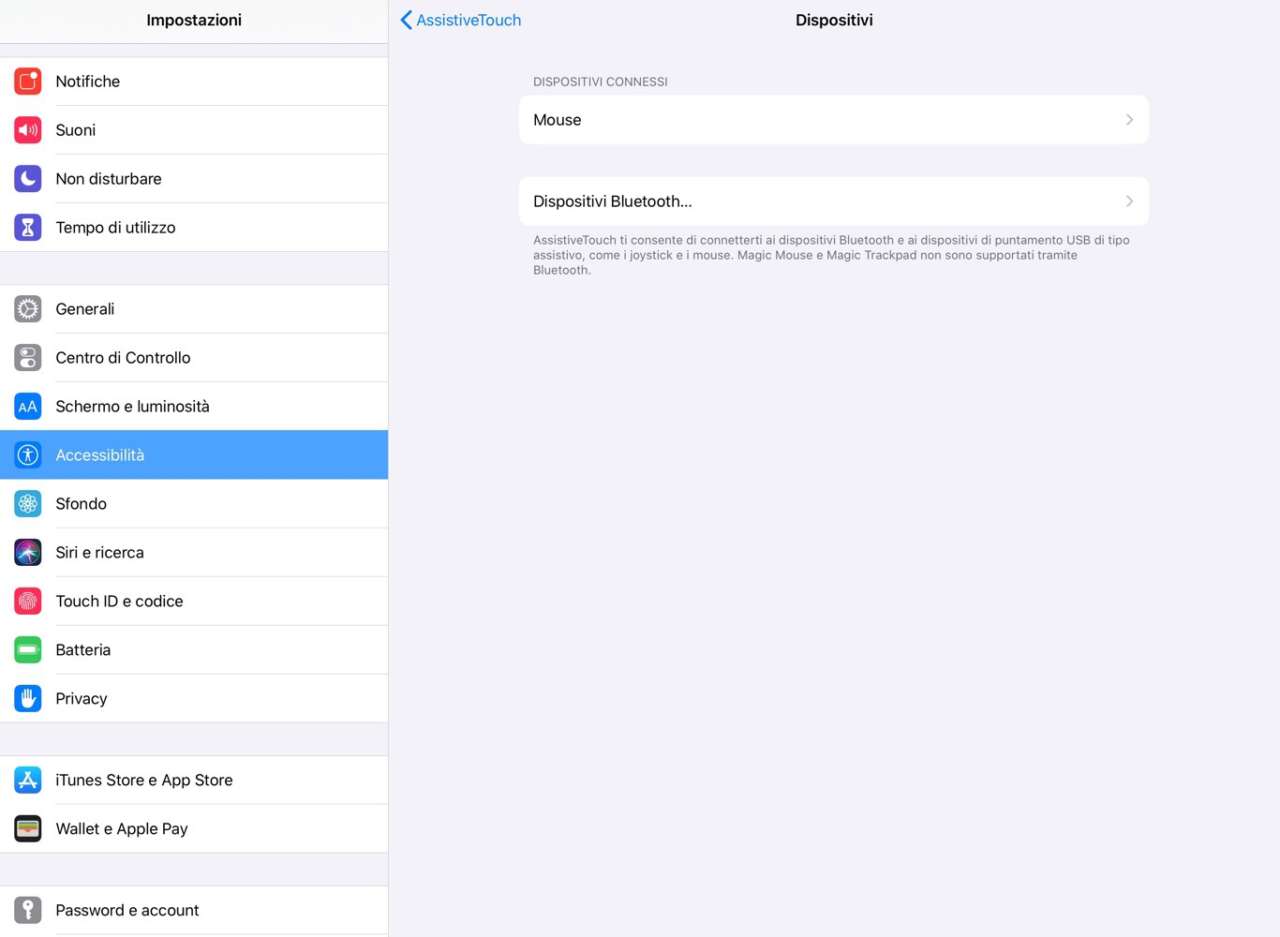Choose Schermo e luminosità
Screen dimensions: 1280x937
coord(194,407)
